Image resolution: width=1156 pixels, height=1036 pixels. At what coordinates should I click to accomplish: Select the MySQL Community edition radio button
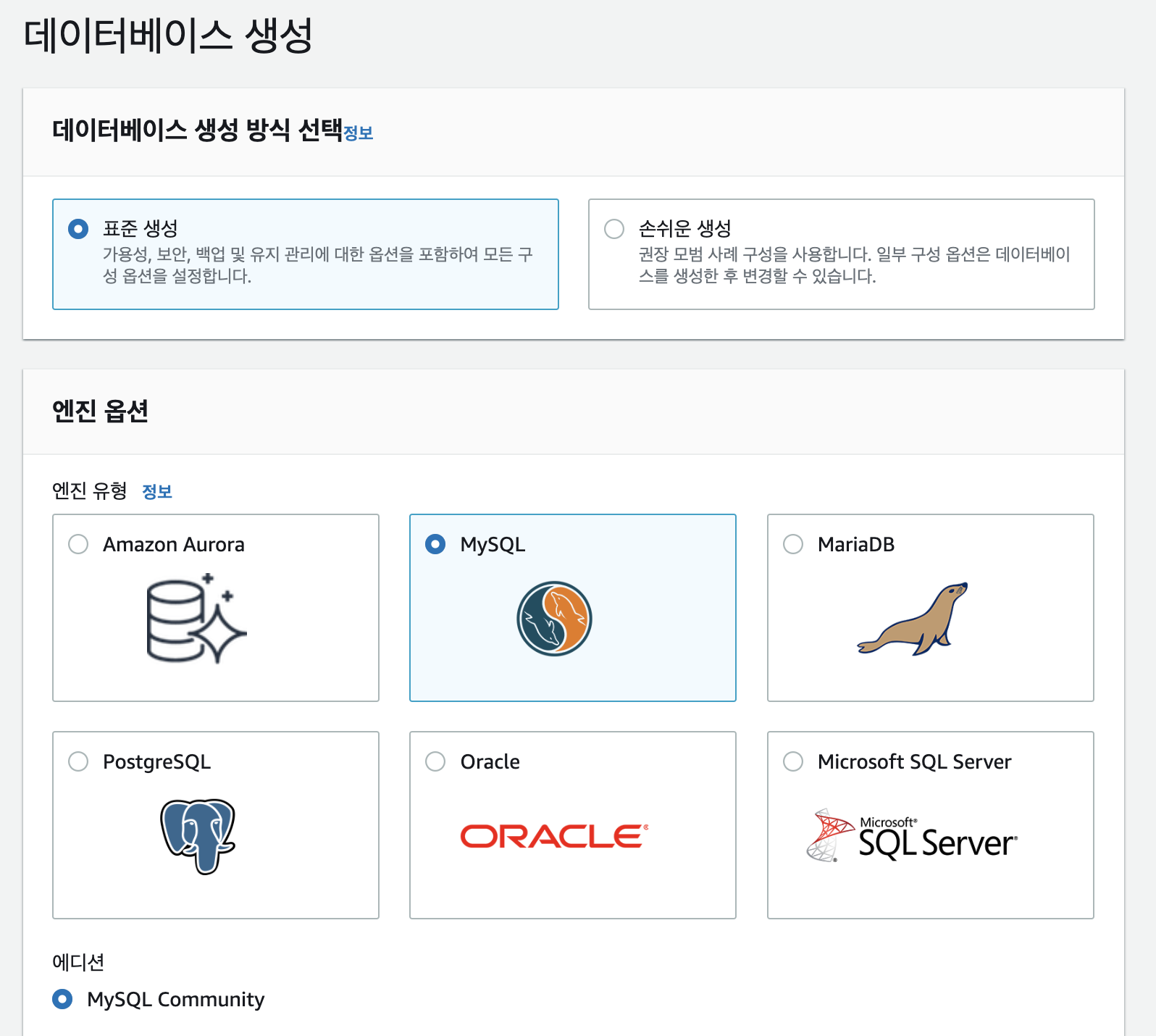click(62, 999)
